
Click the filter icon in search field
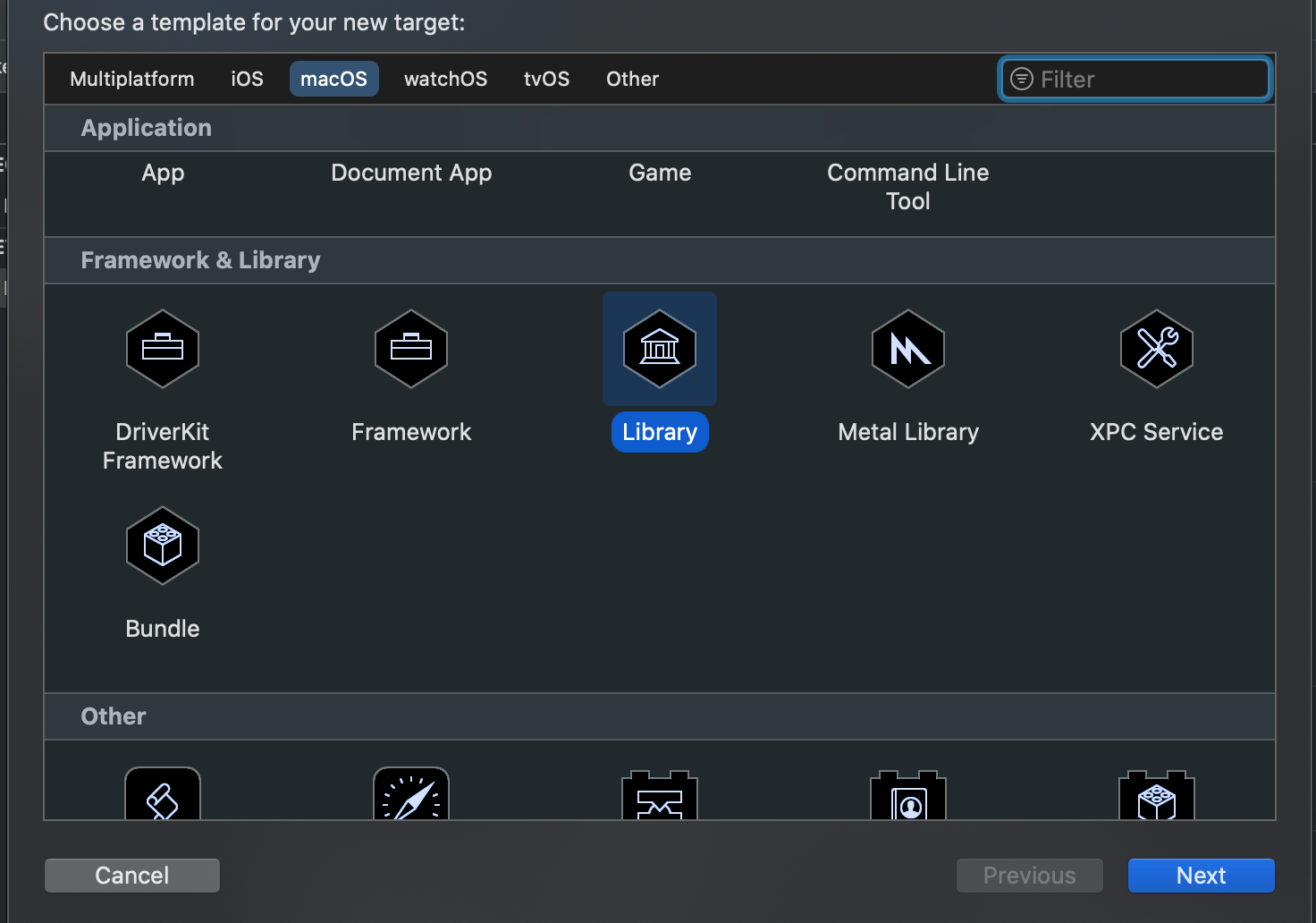[1022, 79]
